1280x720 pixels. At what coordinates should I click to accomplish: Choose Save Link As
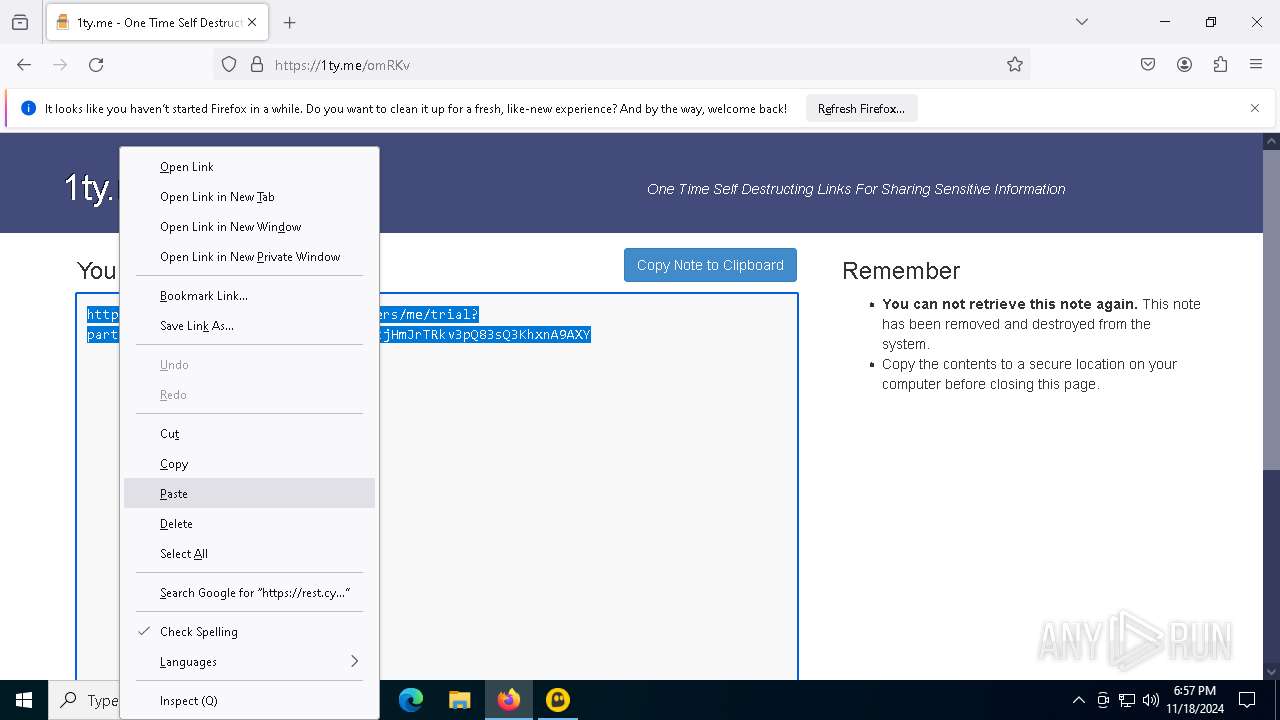tap(249, 326)
